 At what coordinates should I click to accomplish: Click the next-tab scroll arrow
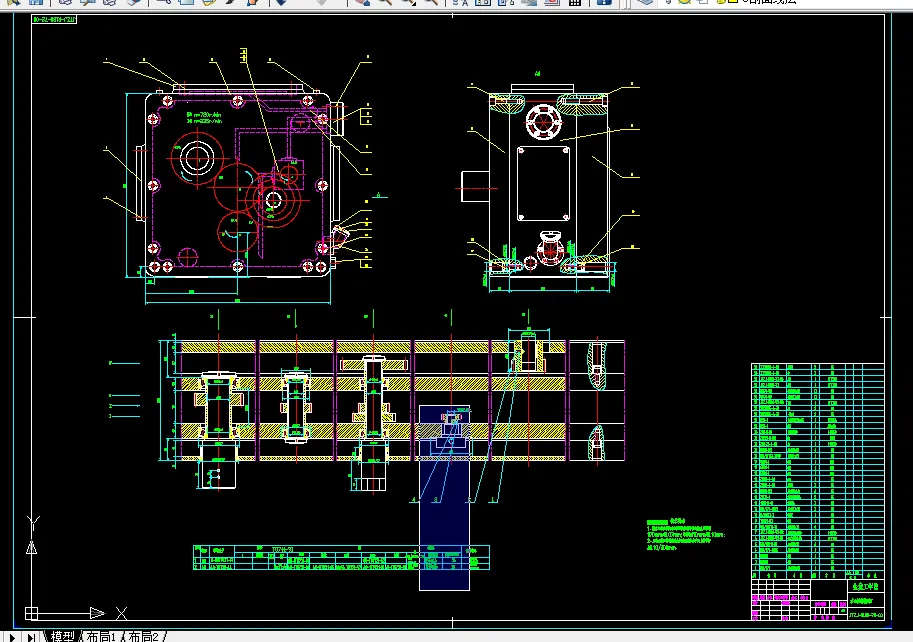point(12,637)
